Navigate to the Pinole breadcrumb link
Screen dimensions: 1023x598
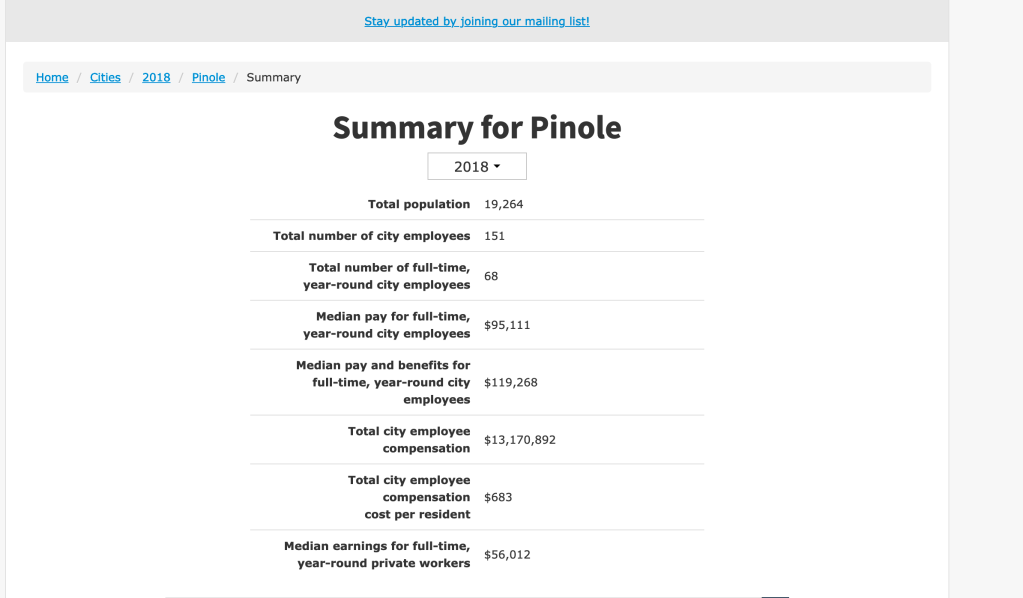click(208, 77)
